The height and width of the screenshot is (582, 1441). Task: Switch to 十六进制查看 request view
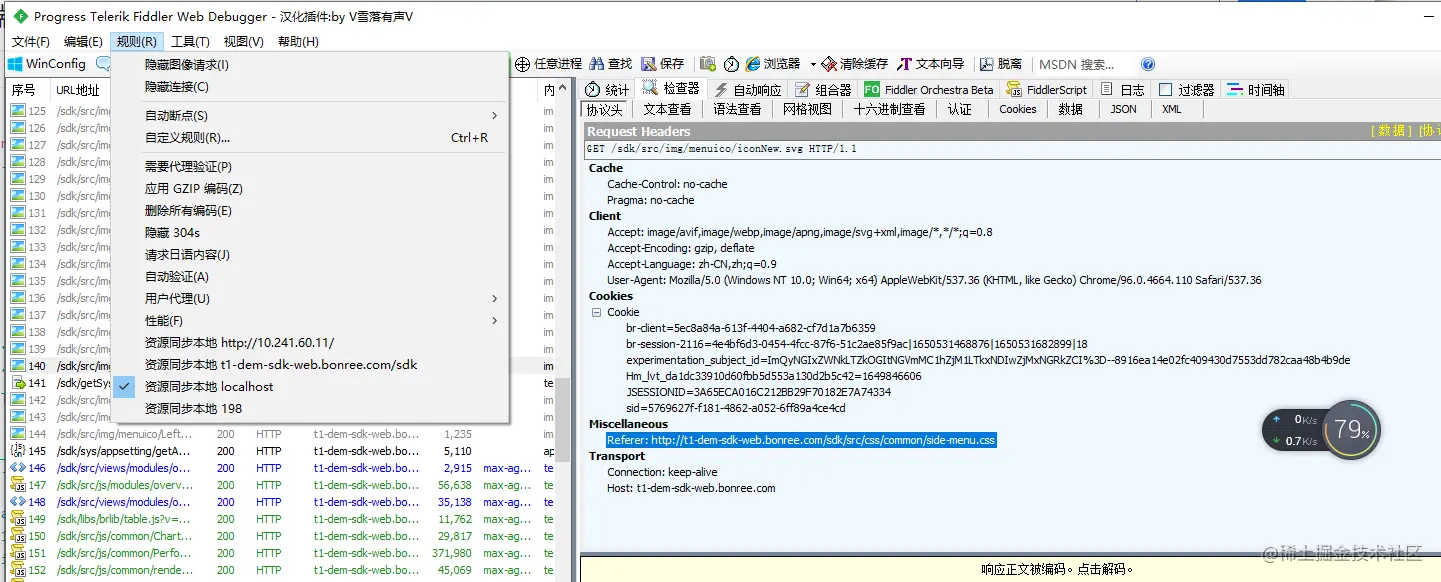coord(889,109)
